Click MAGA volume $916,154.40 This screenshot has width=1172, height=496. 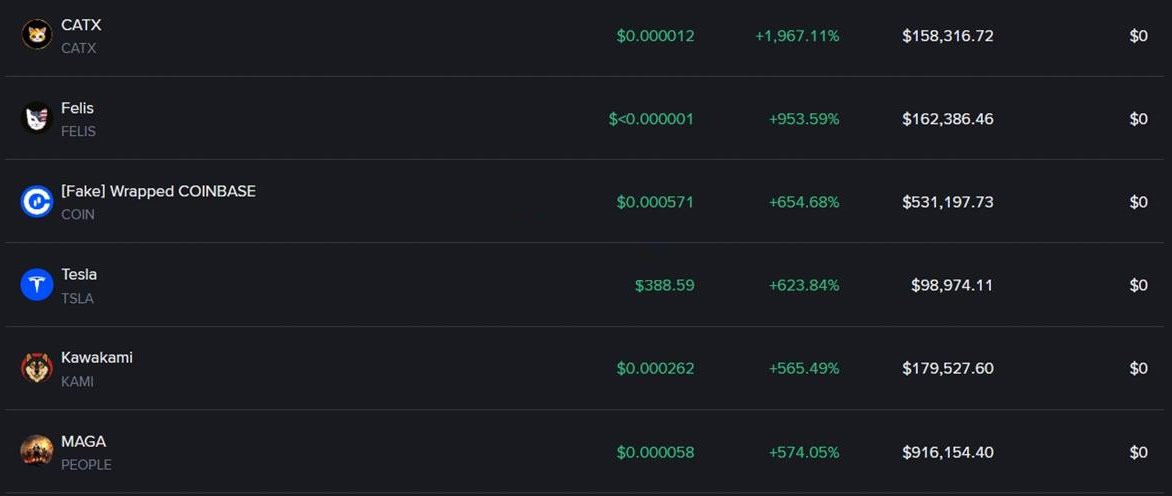pyautogui.click(x=947, y=452)
